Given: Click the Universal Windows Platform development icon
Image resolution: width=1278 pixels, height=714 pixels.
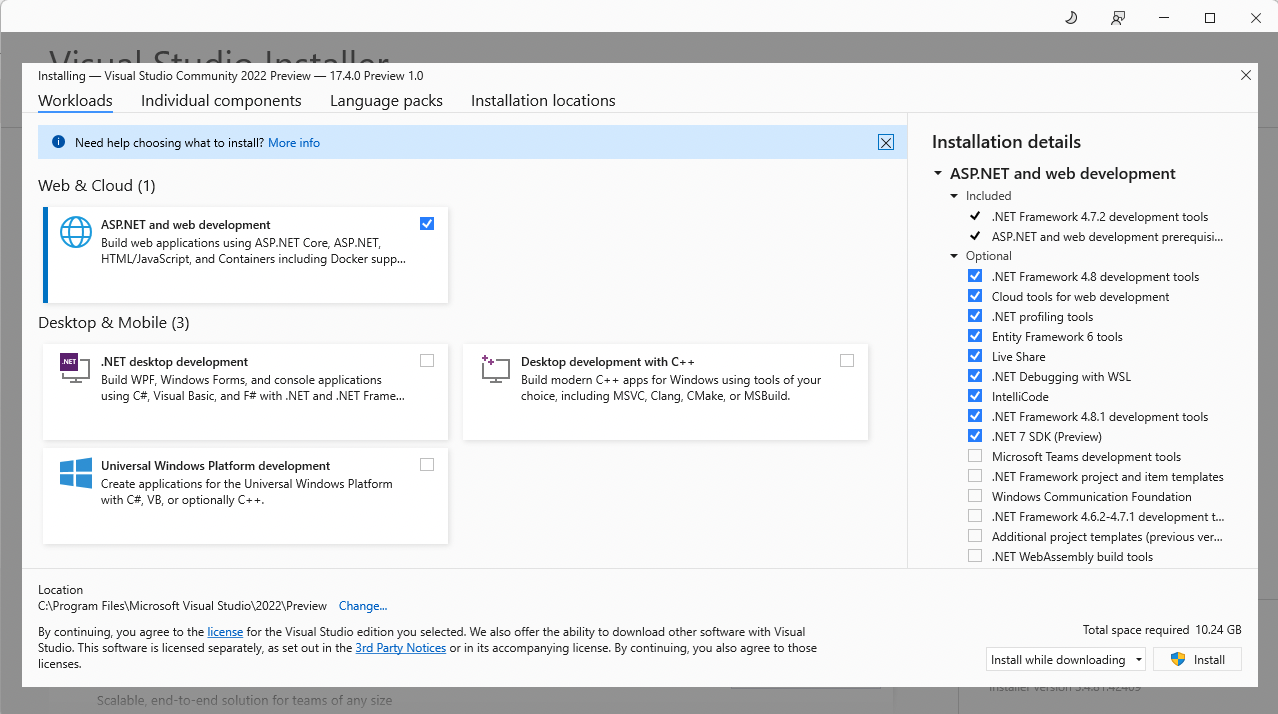Looking at the screenshot, I should point(74,472).
